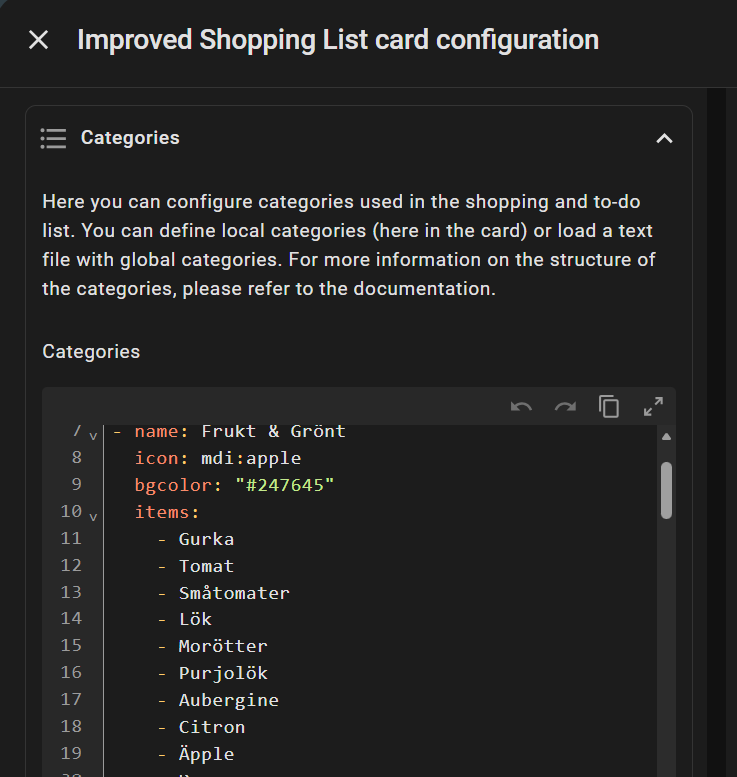Select line number 15 in the gutter

tap(71, 646)
